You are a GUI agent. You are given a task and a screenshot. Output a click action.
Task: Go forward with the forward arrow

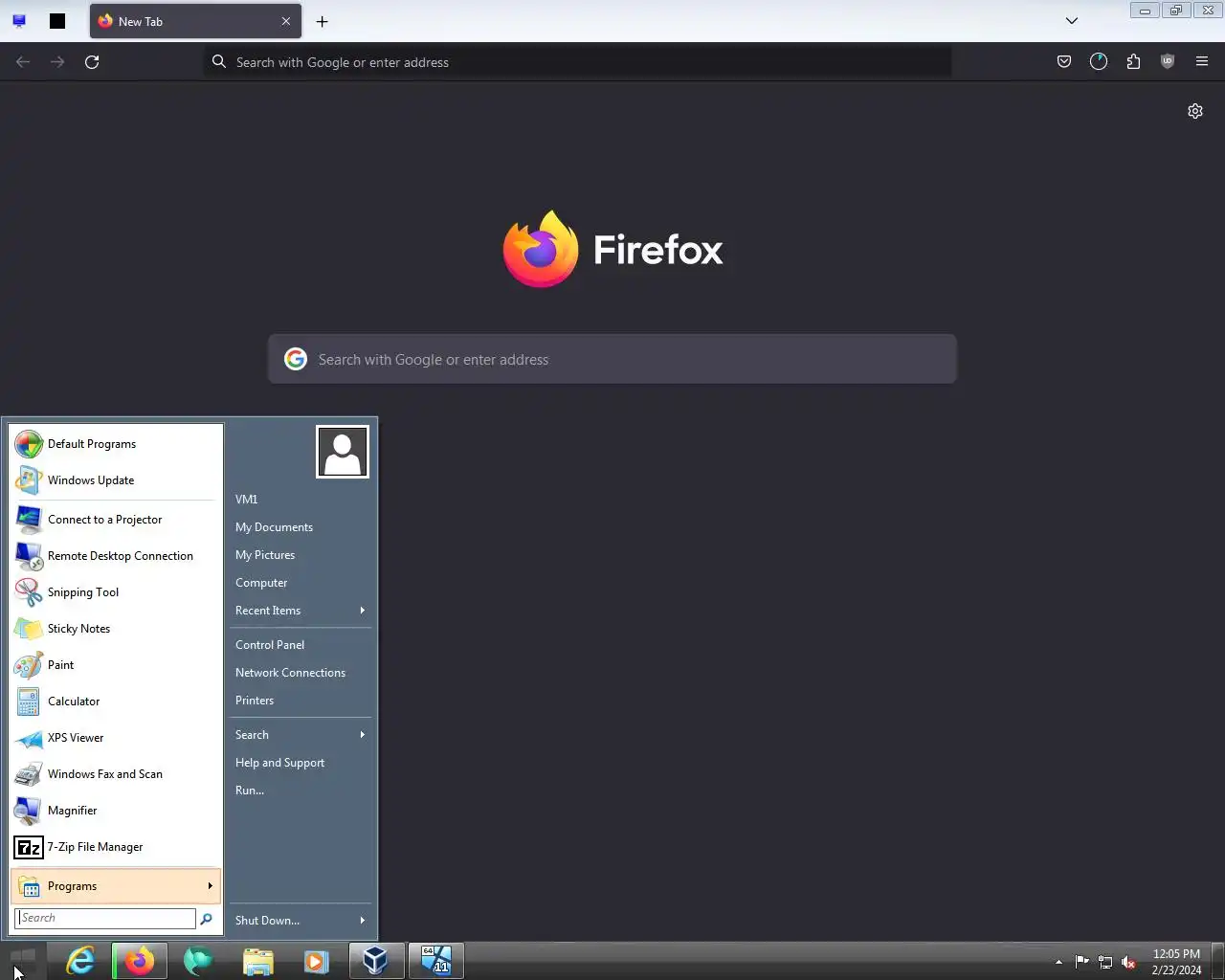tap(57, 62)
